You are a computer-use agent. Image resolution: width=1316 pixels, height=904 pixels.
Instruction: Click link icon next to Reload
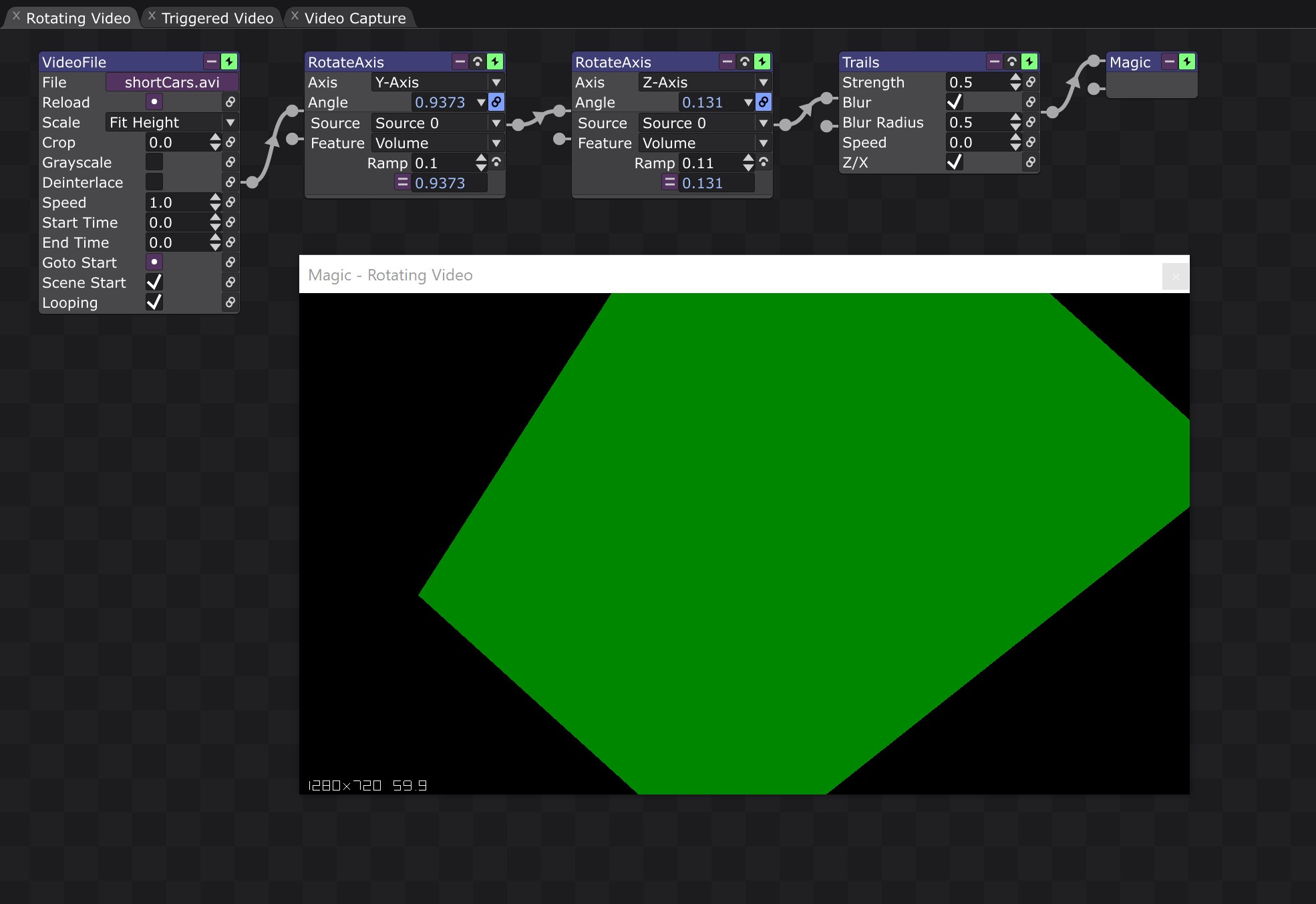230,102
